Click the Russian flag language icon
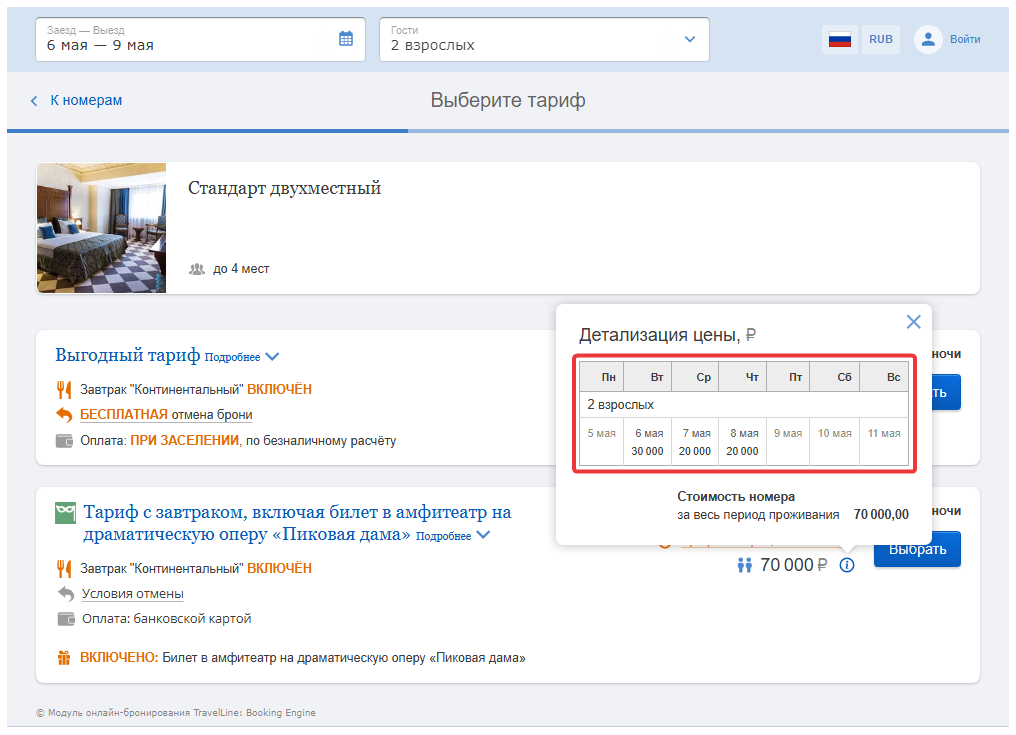The width and height of the screenshot is (1016, 735). pyautogui.click(x=840, y=40)
